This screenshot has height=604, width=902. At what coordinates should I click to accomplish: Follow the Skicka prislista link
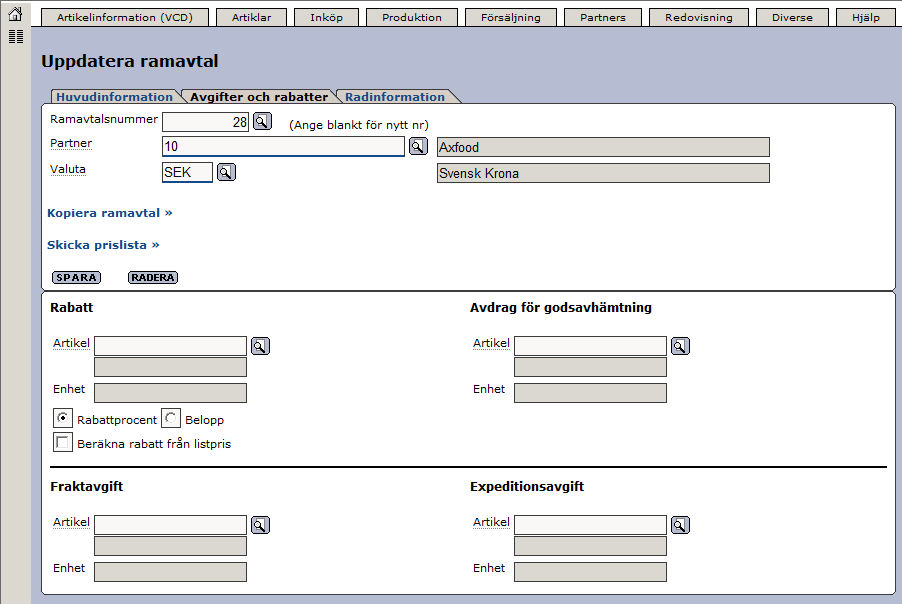[103, 245]
